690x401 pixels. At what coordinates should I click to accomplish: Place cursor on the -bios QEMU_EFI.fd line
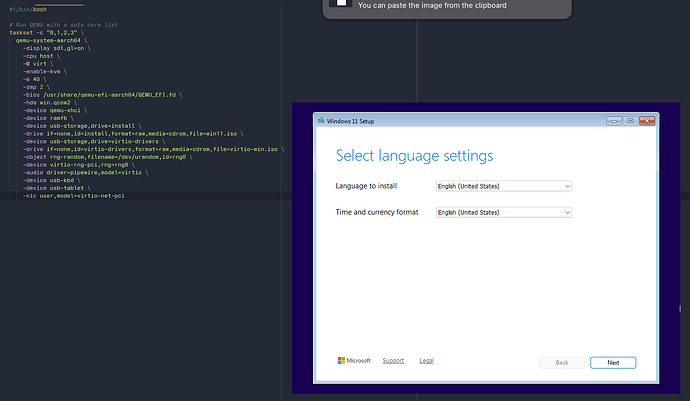point(103,95)
